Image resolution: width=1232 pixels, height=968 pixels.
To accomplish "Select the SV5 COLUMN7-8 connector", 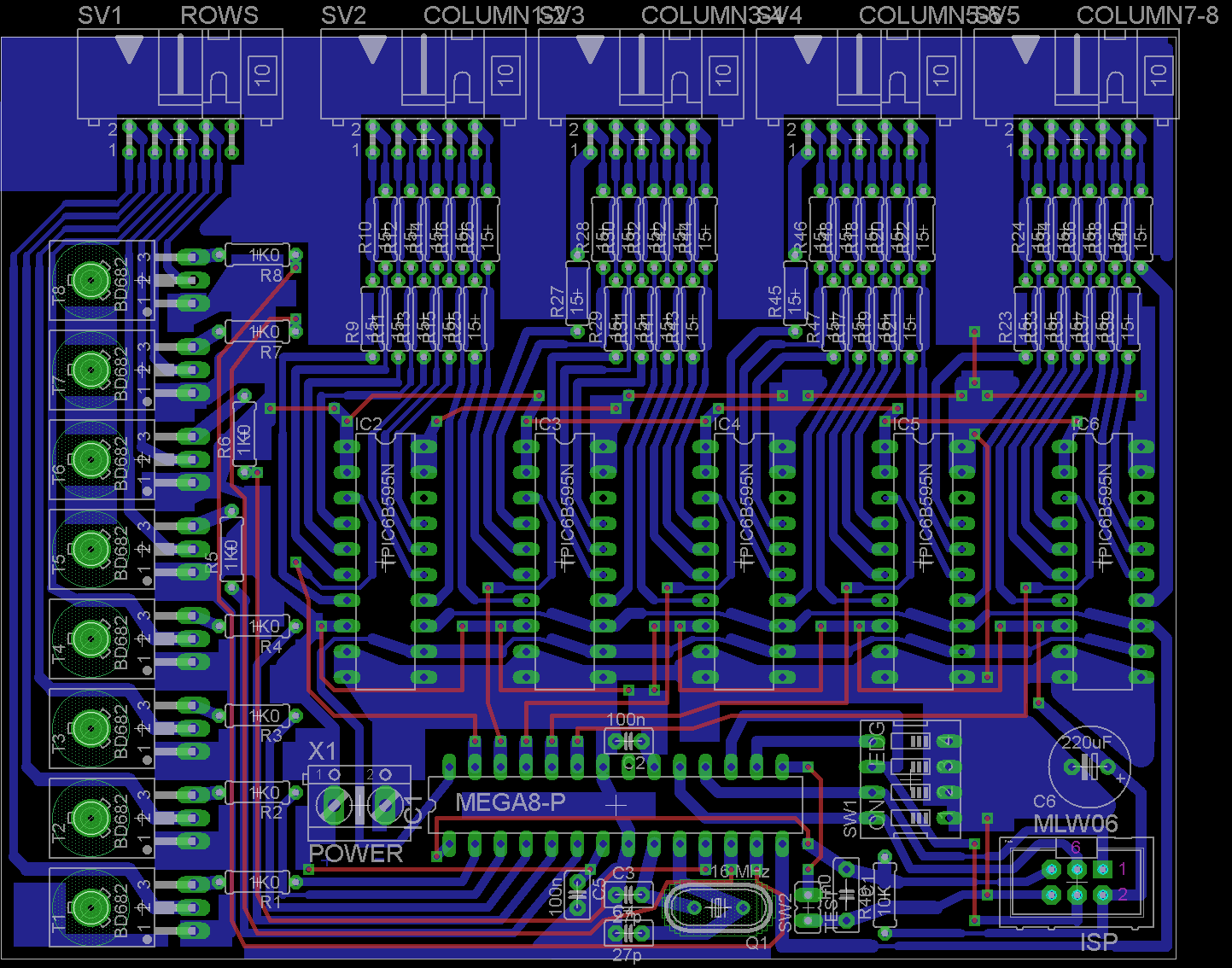I will tap(1076, 75).
